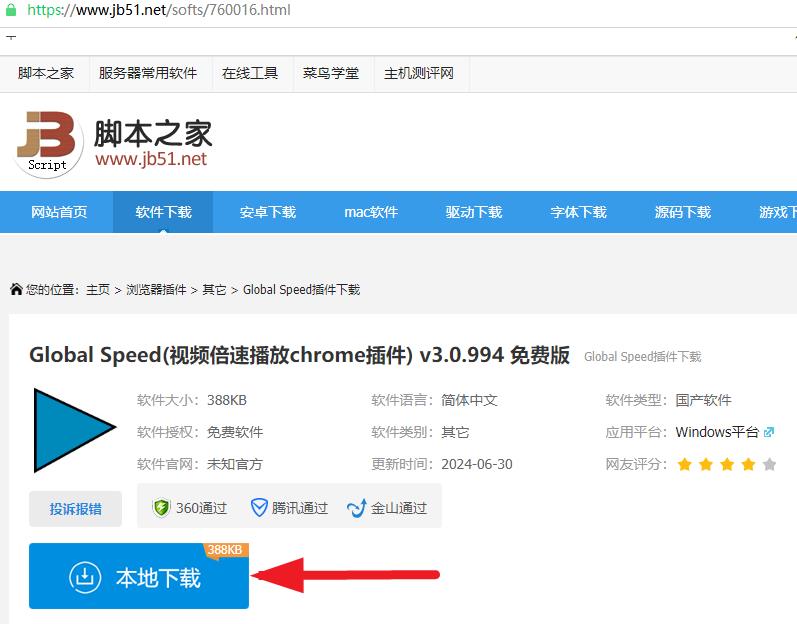Select 字体下载 nav tab

point(578,212)
